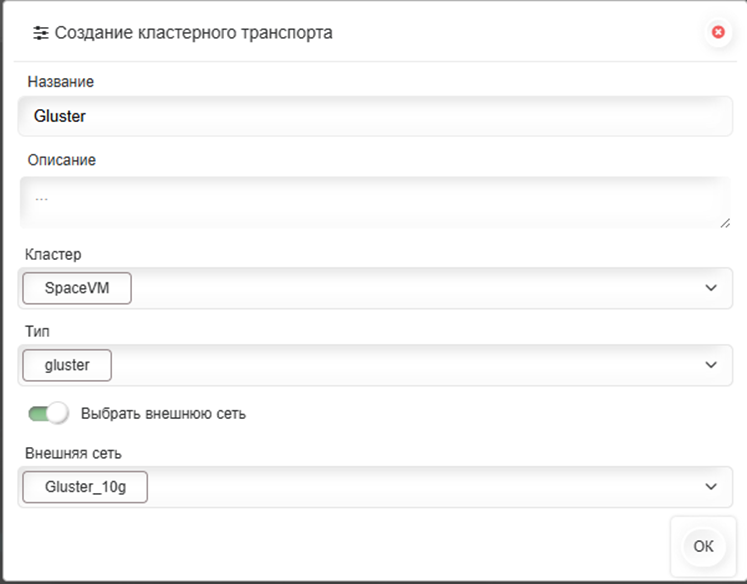747x584 pixels.
Task: Click the Описание field label
Action: tap(62, 159)
